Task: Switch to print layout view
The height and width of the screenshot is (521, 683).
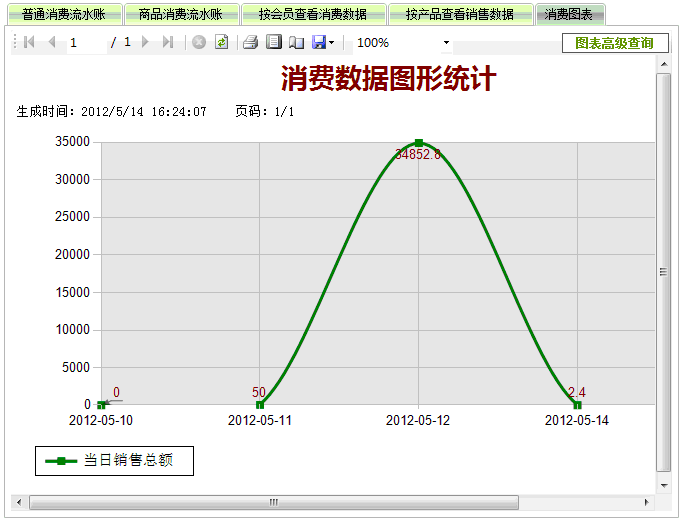Action: click(x=273, y=43)
